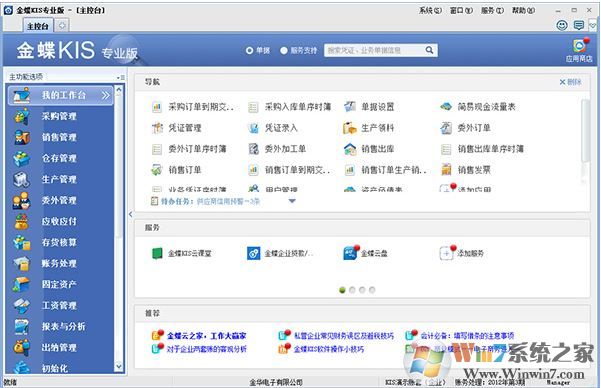
Task: Click the new tab button beside 主控台
Action: (62, 26)
